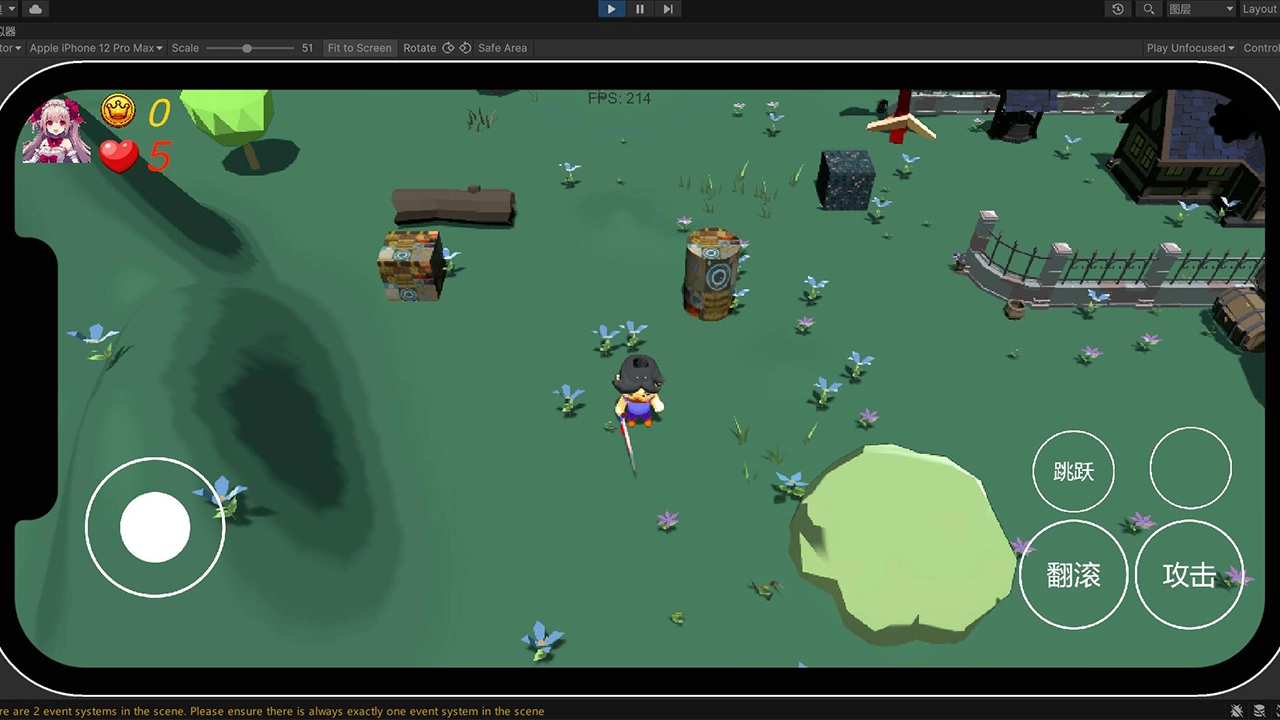The image size is (1280, 720).
Task: Toggle Fit to Screen
Action: click(359, 48)
